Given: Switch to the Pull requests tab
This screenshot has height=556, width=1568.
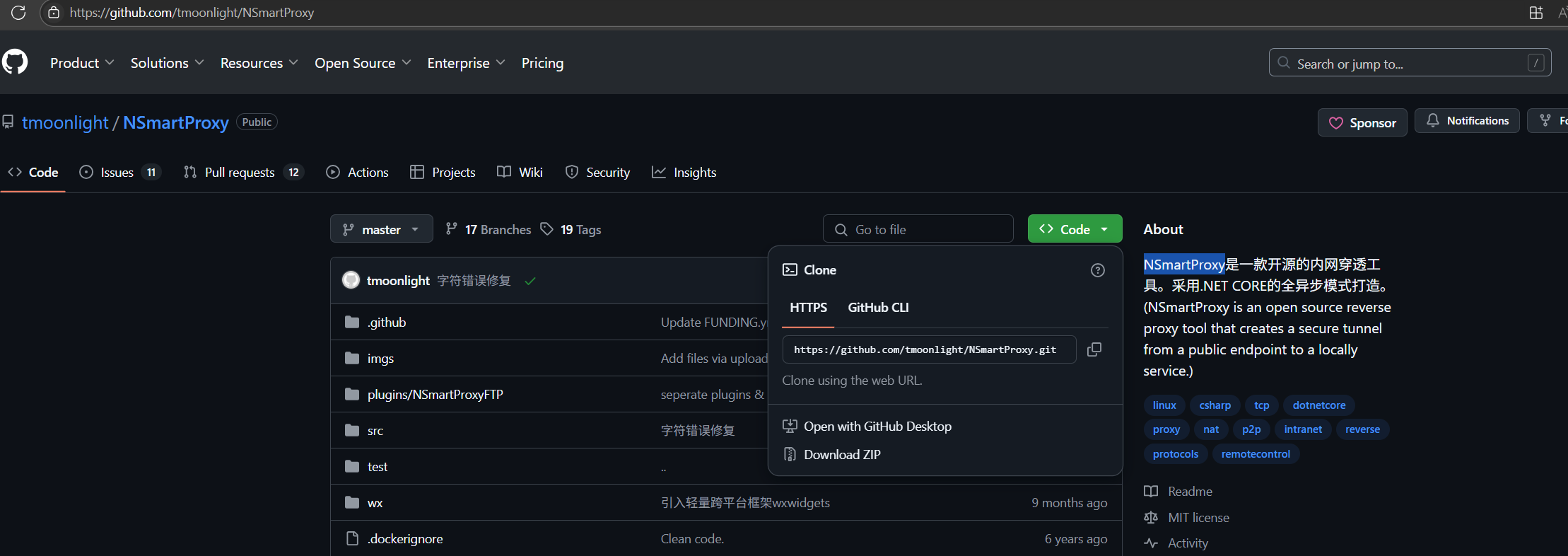Looking at the screenshot, I should (243, 173).
